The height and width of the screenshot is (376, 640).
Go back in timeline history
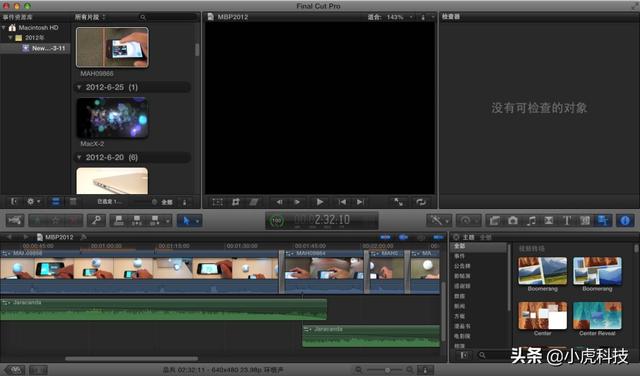tap(9, 237)
